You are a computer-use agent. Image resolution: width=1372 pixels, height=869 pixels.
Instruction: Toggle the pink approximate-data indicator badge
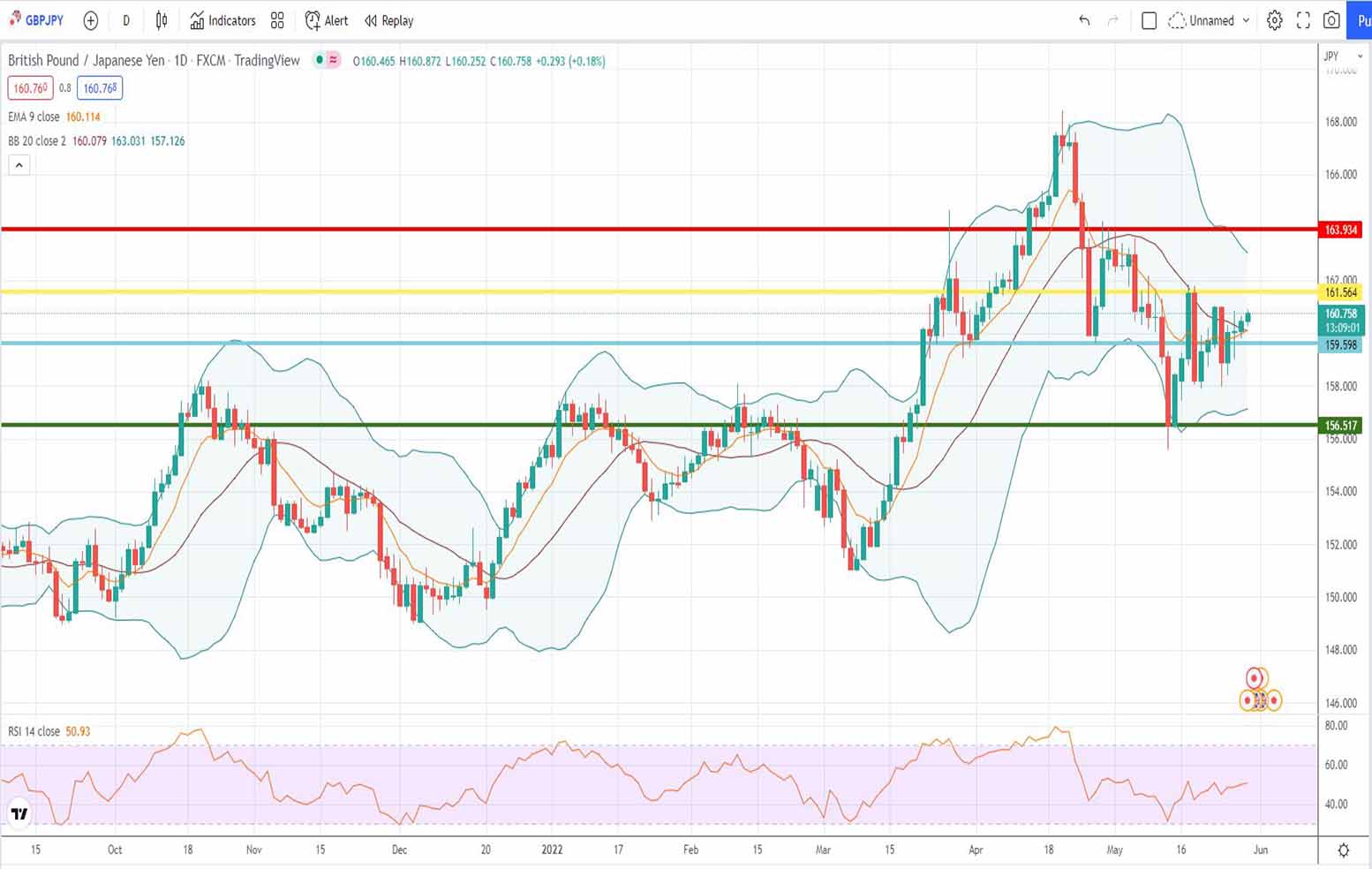click(x=334, y=61)
